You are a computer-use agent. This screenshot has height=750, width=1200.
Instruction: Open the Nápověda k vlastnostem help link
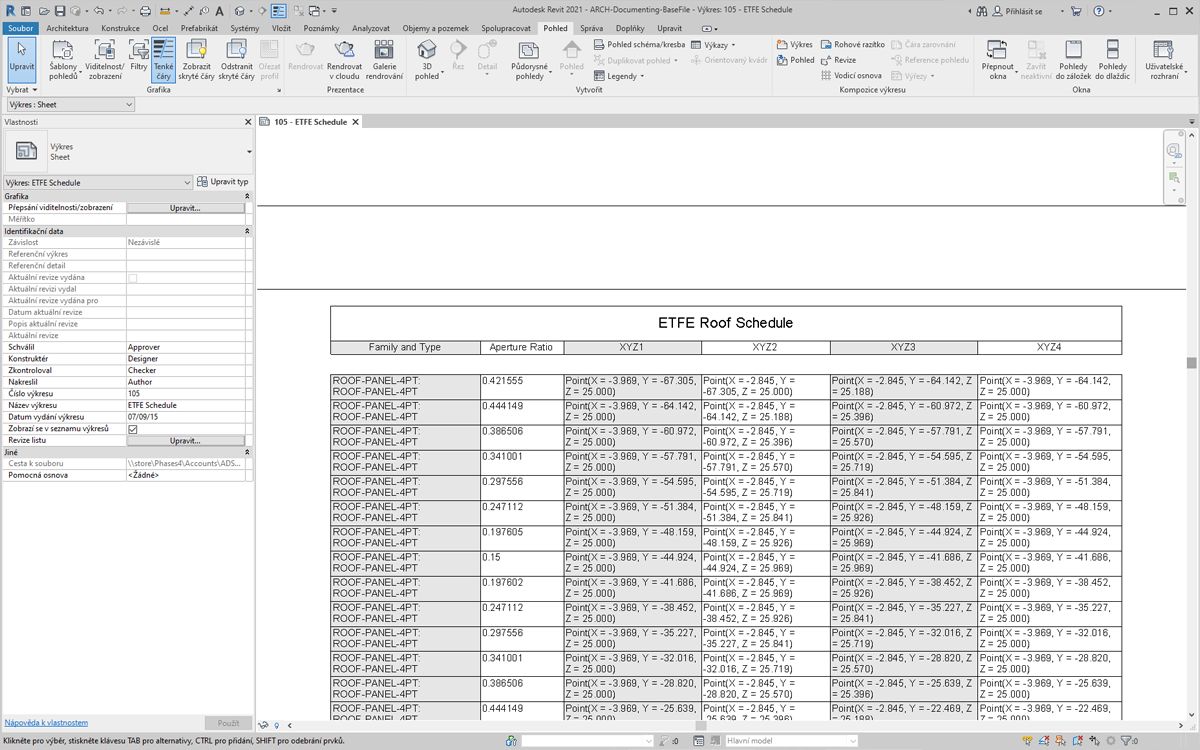(46, 722)
